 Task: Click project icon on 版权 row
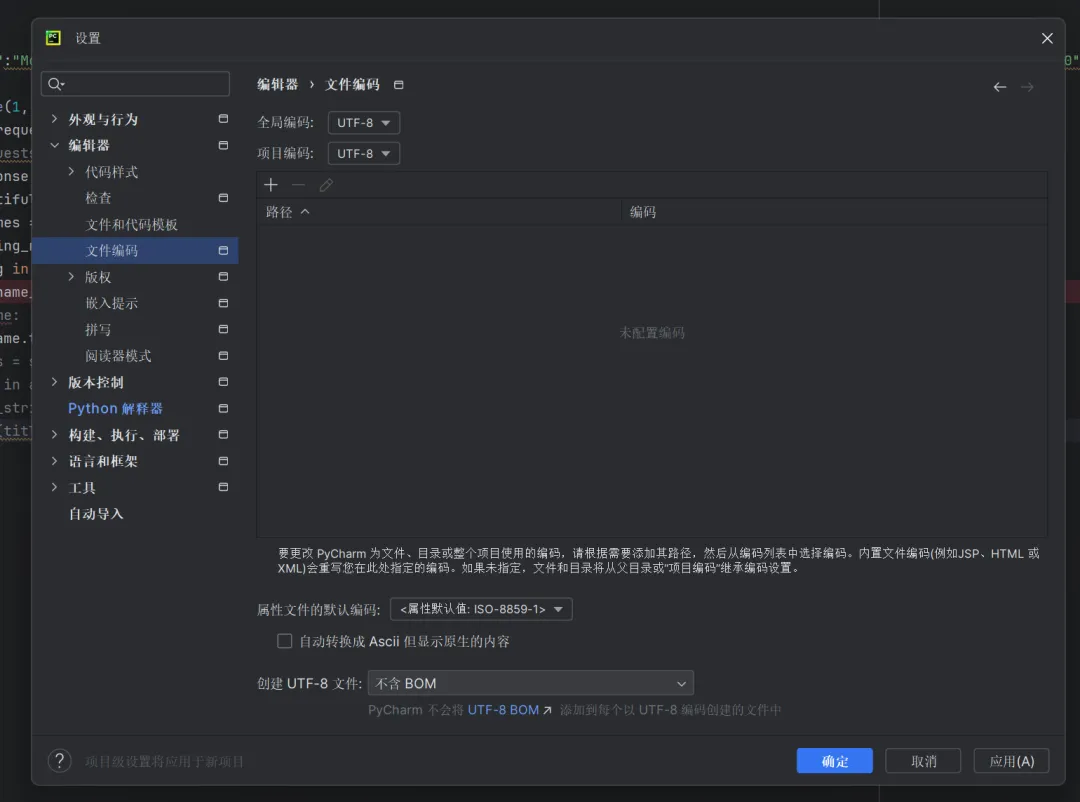coord(223,277)
